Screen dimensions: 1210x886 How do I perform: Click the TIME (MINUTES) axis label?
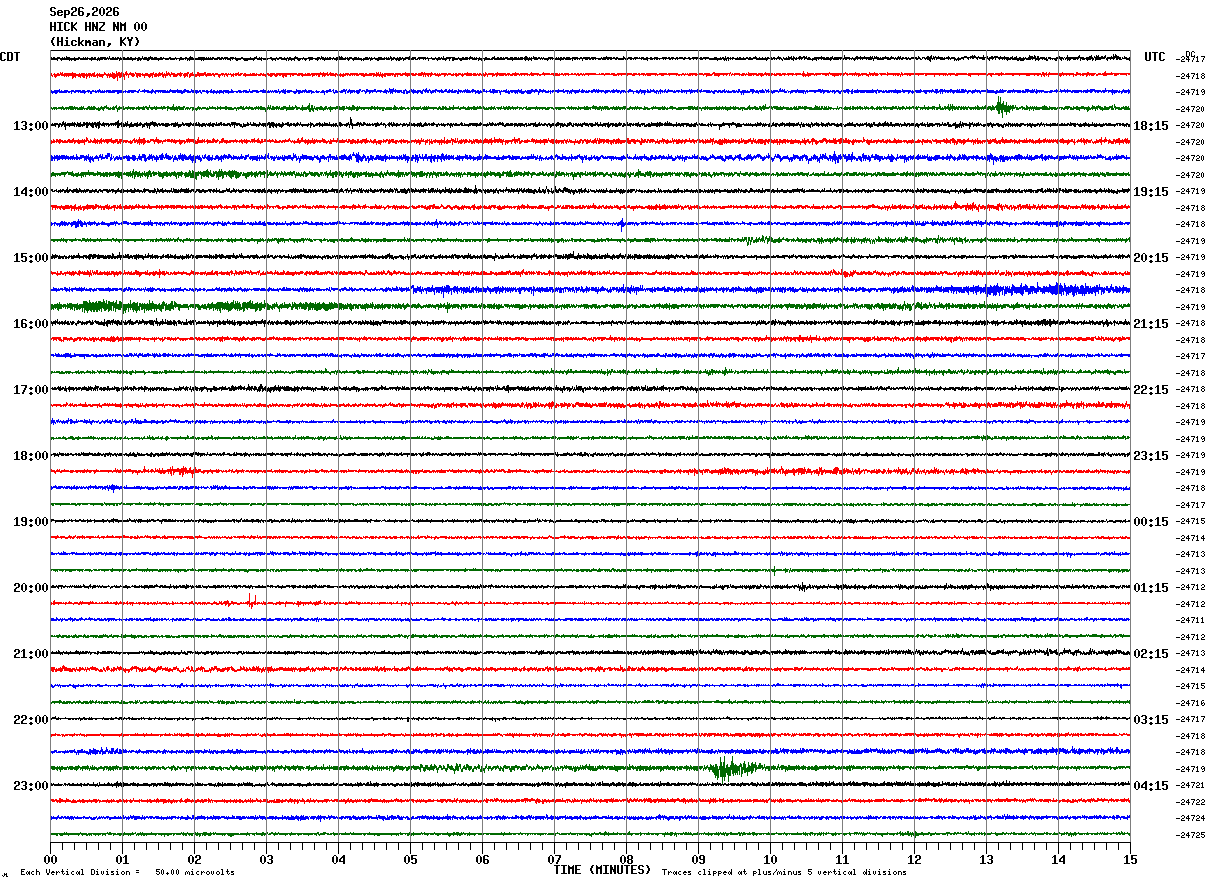tap(602, 870)
